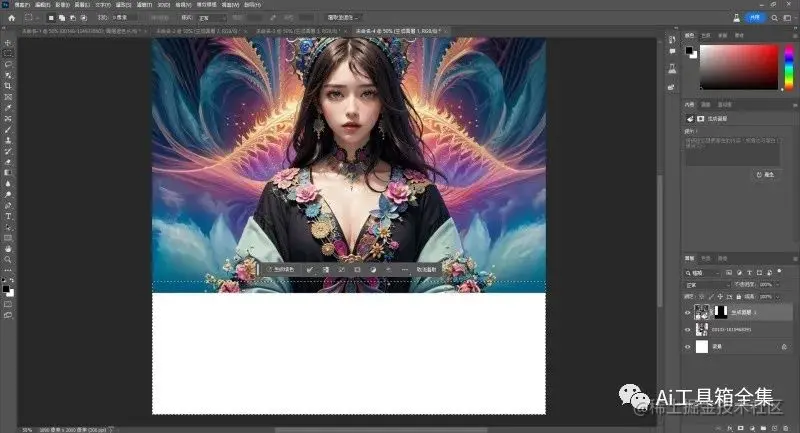Click the add layer mask icon at panel bottom
The image size is (800, 433).
click(x=741, y=428)
